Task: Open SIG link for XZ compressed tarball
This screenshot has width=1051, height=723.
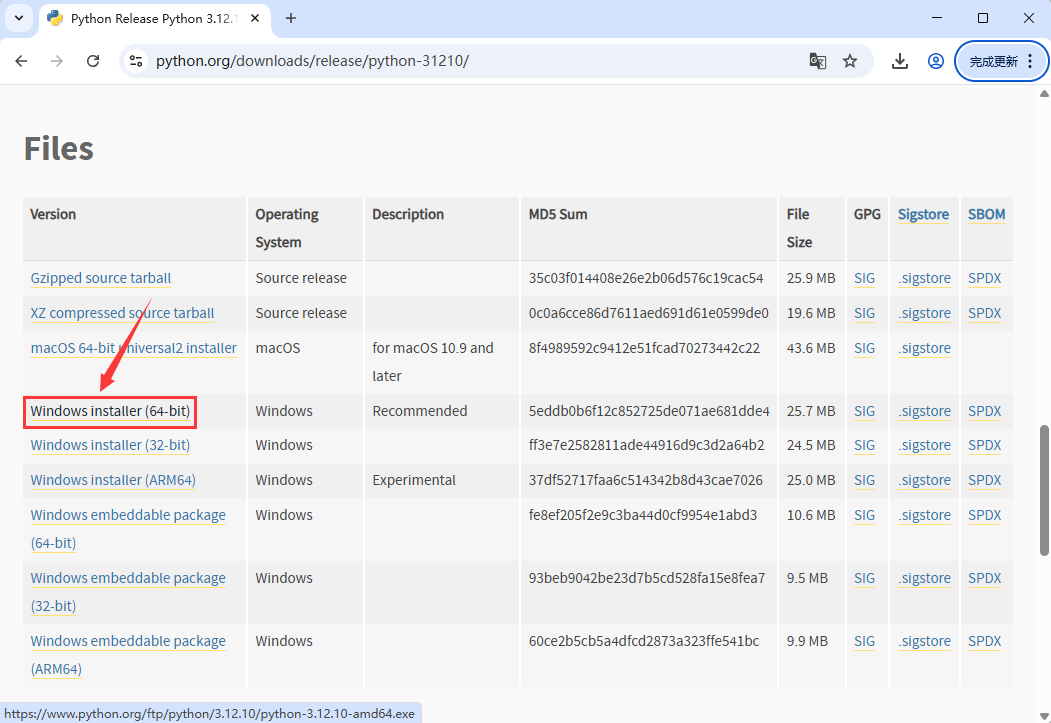Action: click(x=864, y=313)
